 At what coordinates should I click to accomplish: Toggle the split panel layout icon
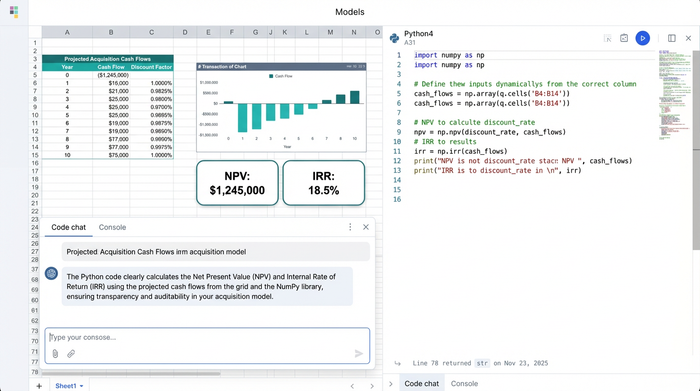[671, 38]
